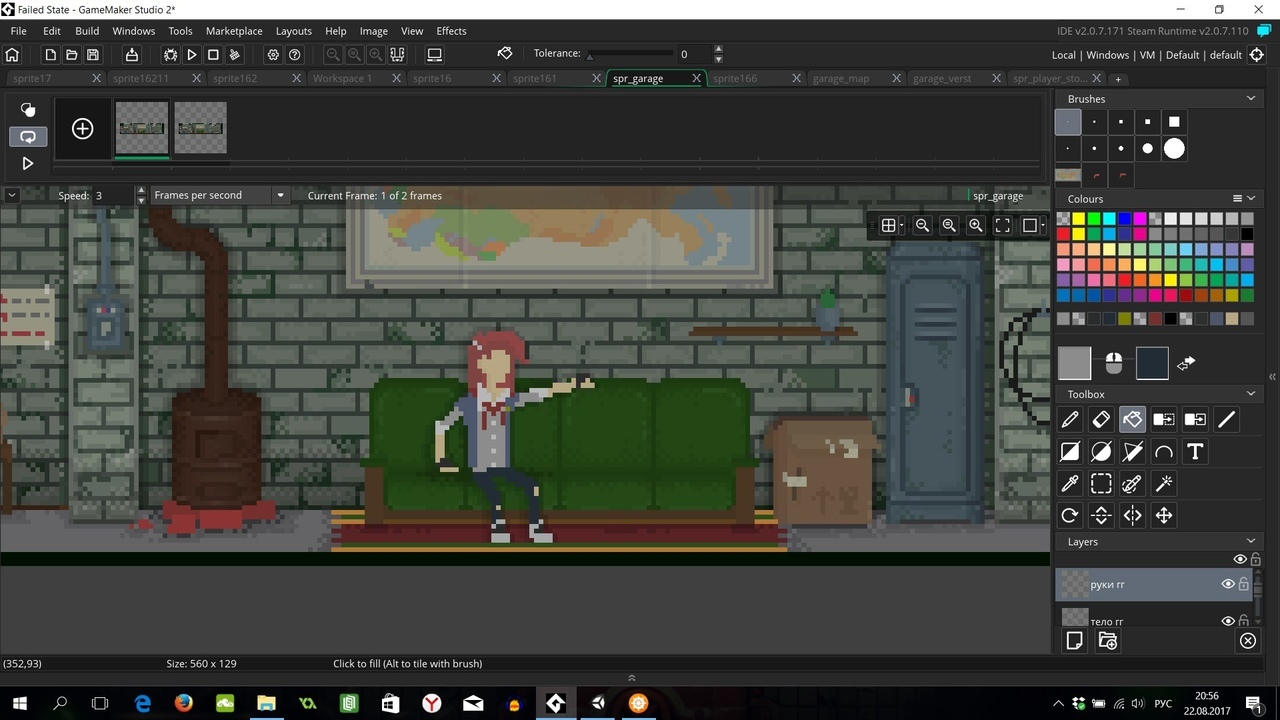Select the Colour Picker eyedropper tool
Screen dimensions: 1280x720
(1069, 484)
